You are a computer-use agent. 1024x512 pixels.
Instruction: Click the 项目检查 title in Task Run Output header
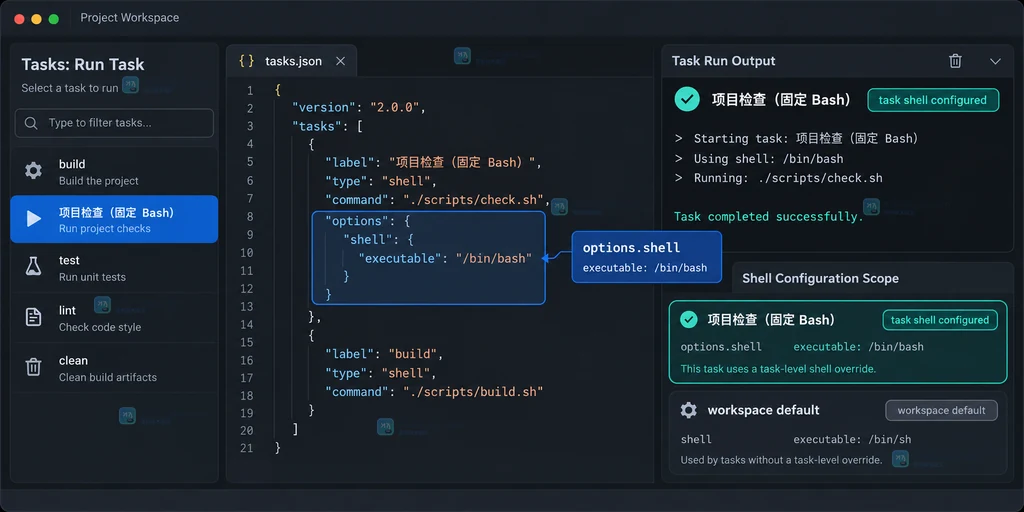[781, 100]
